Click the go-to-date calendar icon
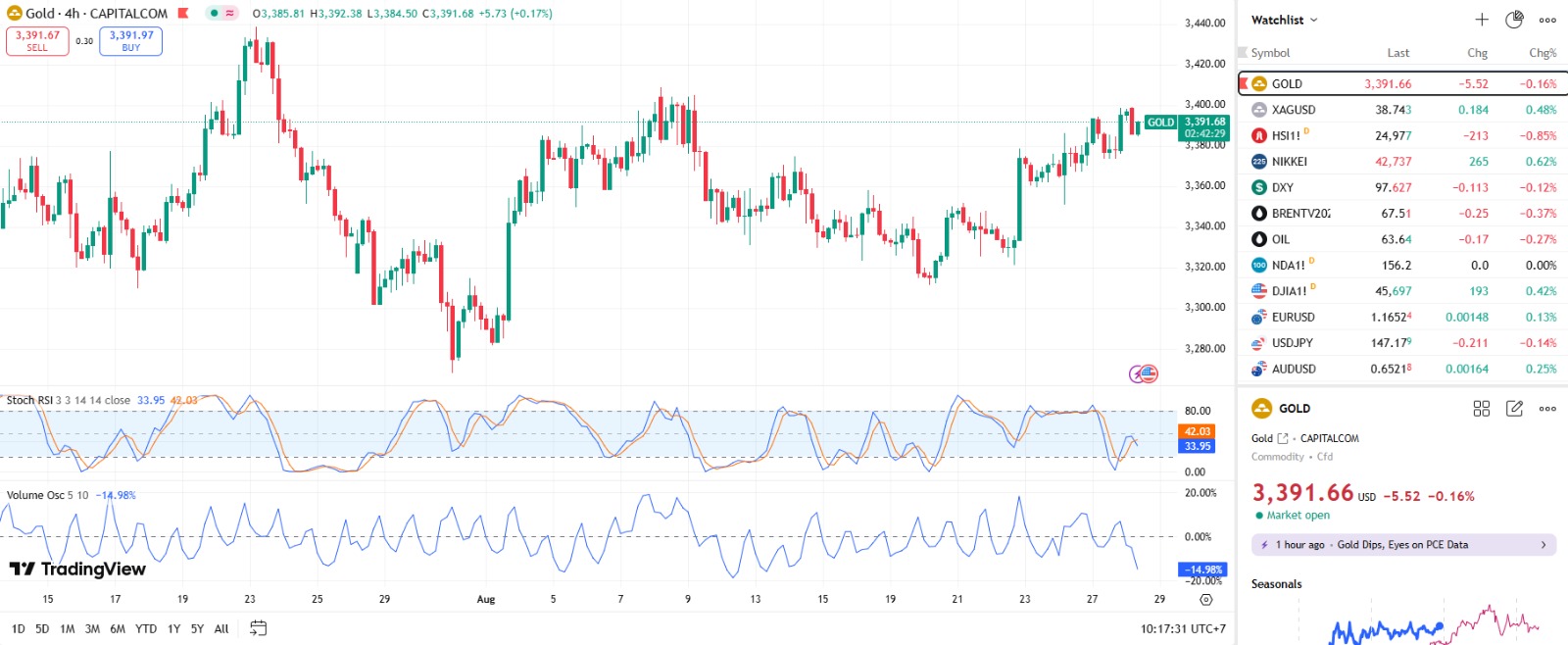The height and width of the screenshot is (645, 1568). click(258, 628)
